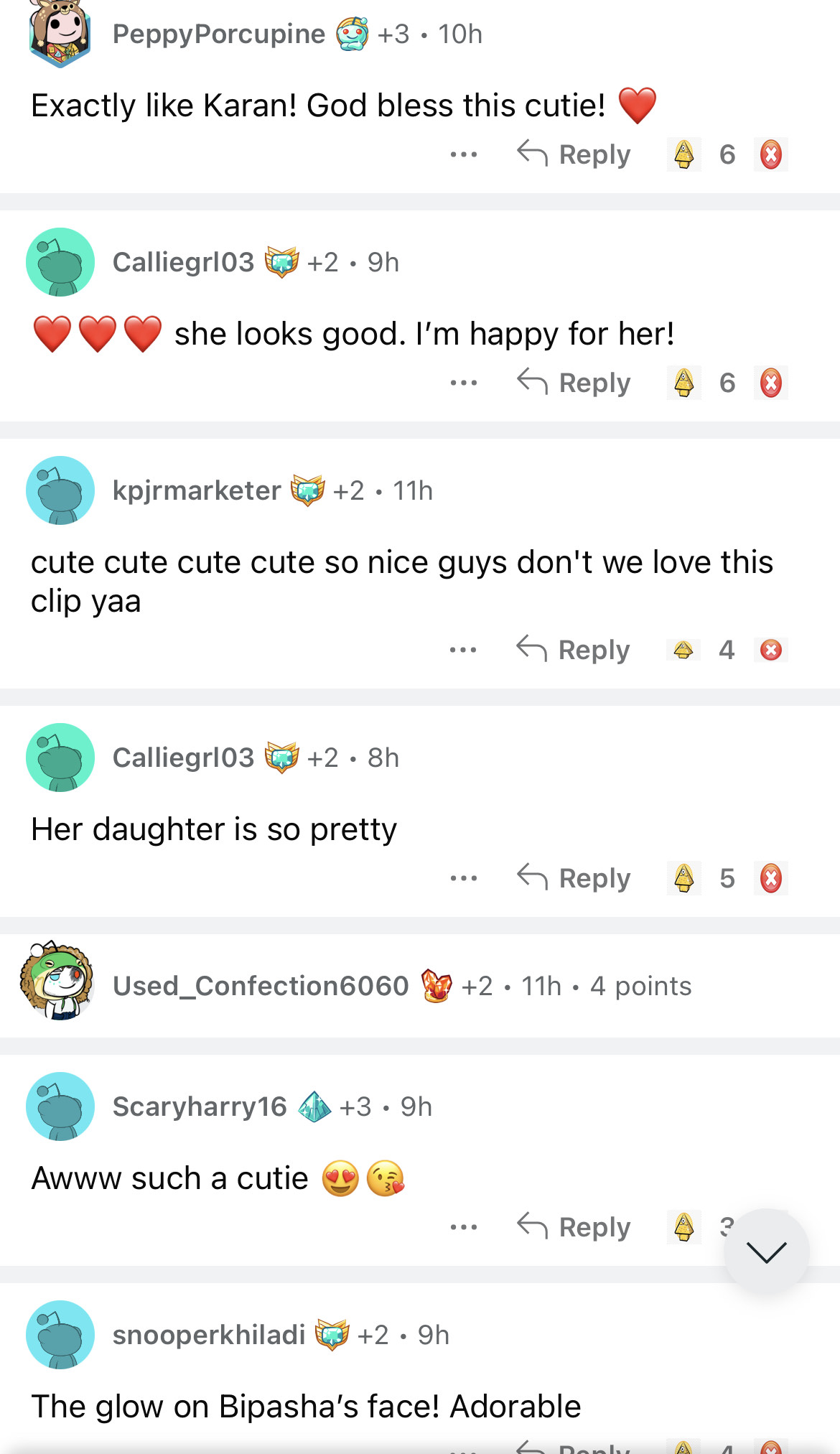The image size is (840, 1454).
Task: Downvote kpjrmarketer's comment
Action: (x=771, y=650)
